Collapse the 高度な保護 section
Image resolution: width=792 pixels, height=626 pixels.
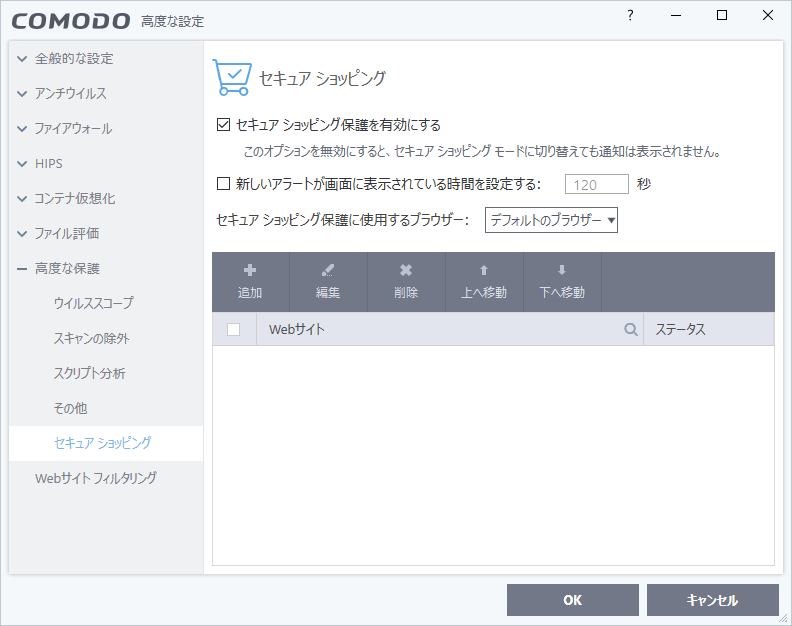point(22,269)
